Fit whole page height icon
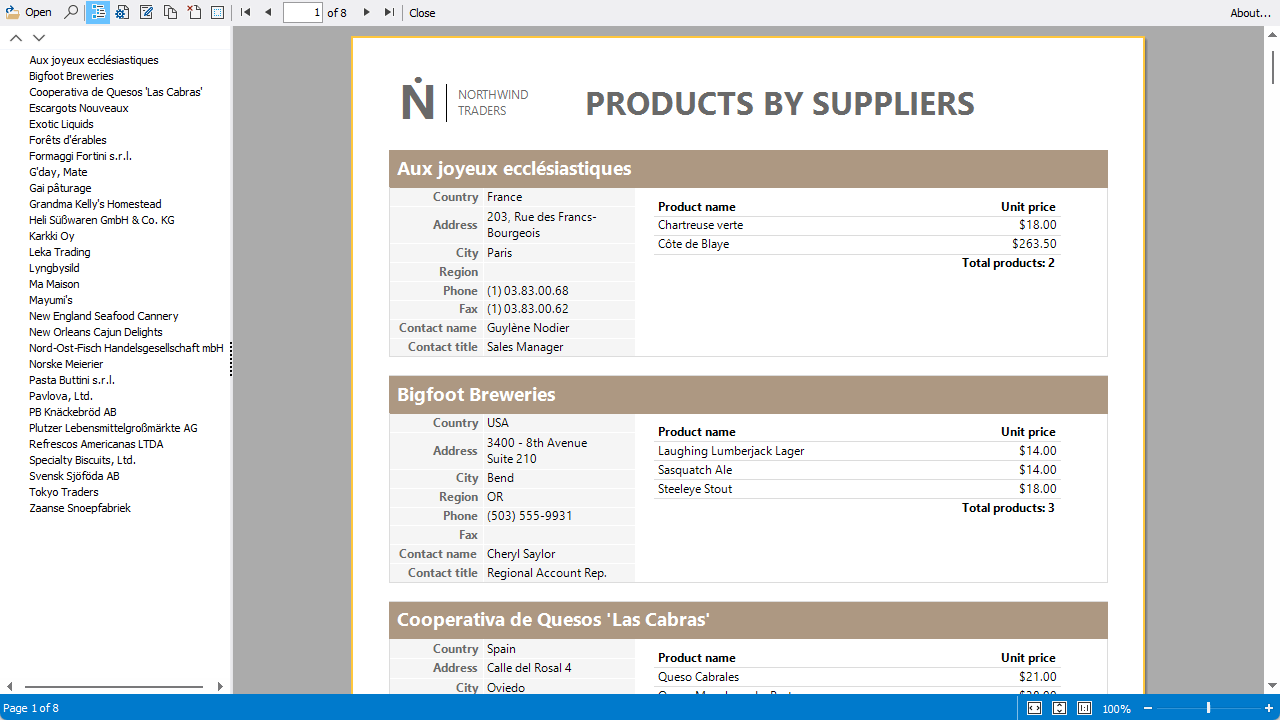This screenshot has width=1280, height=720. coord(1059,708)
